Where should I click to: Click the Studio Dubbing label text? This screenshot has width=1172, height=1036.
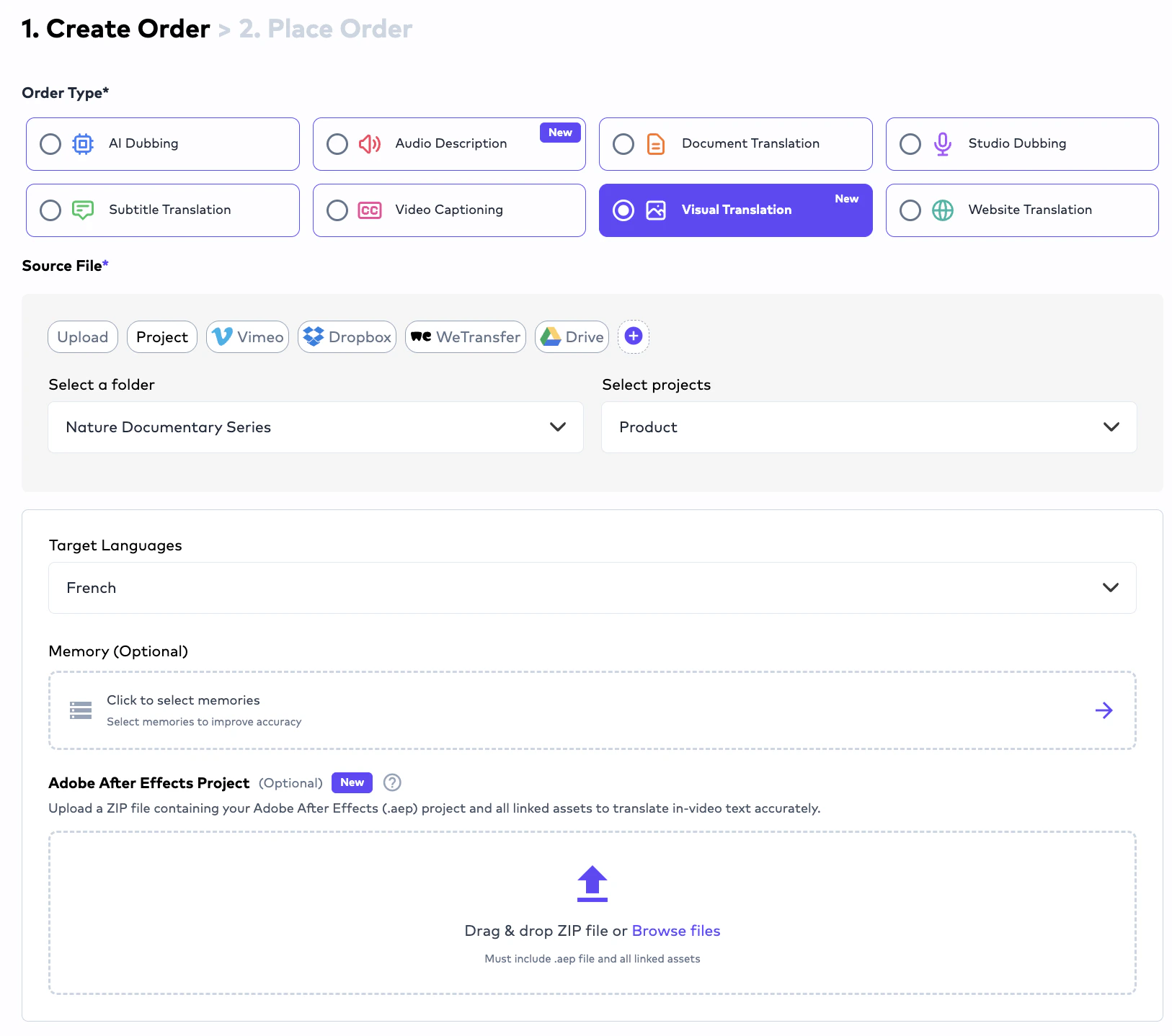coord(1017,143)
